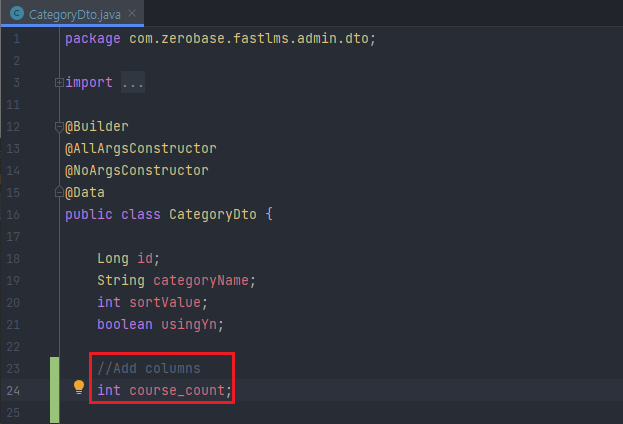The height and width of the screenshot is (424, 623).
Task: Place cursor on package keyword
Action: (x=93, y=39)
